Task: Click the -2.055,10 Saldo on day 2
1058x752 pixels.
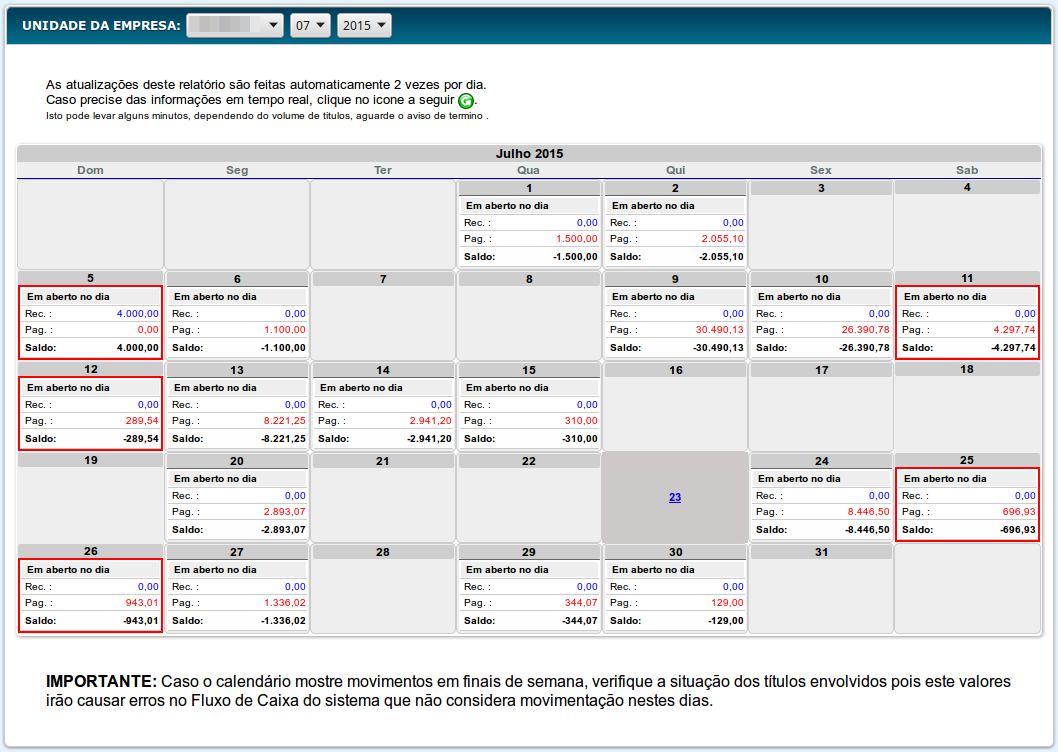Action: pos(720,257)
